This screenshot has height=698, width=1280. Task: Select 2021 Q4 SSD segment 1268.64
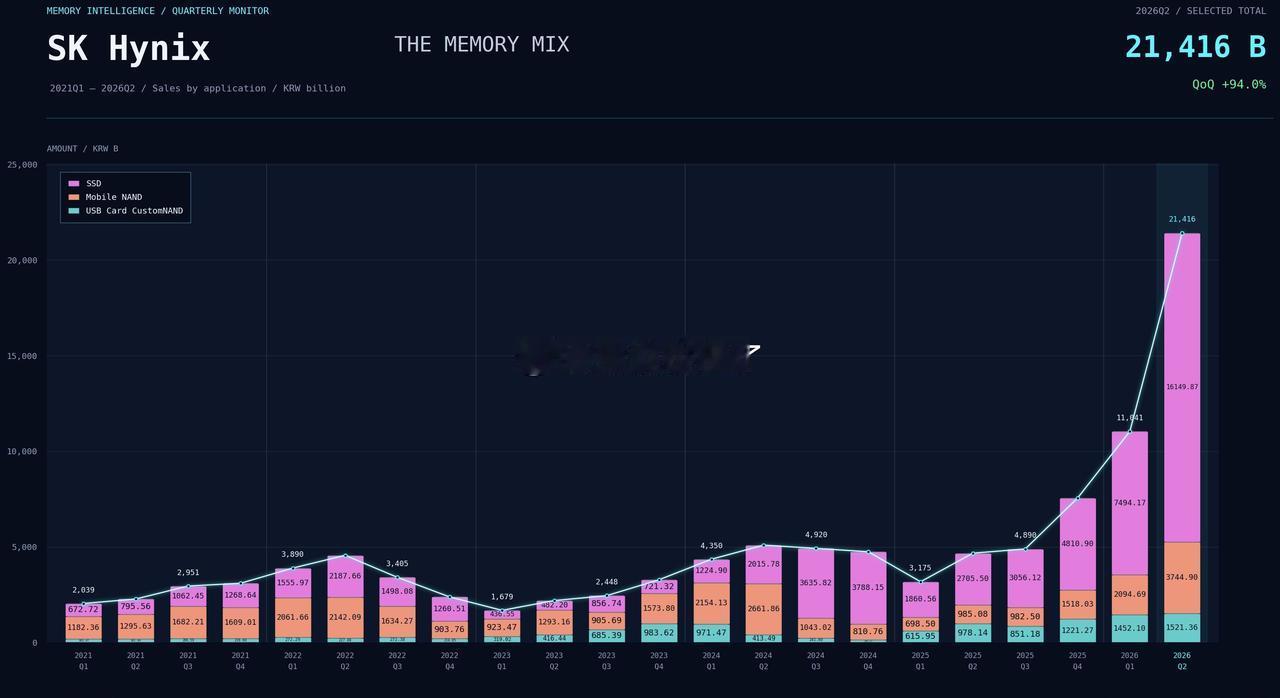(x=240, y=595)
